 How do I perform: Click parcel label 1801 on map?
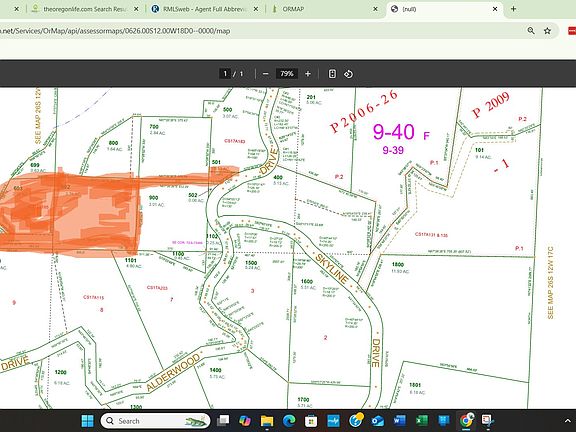click(415, 385)
